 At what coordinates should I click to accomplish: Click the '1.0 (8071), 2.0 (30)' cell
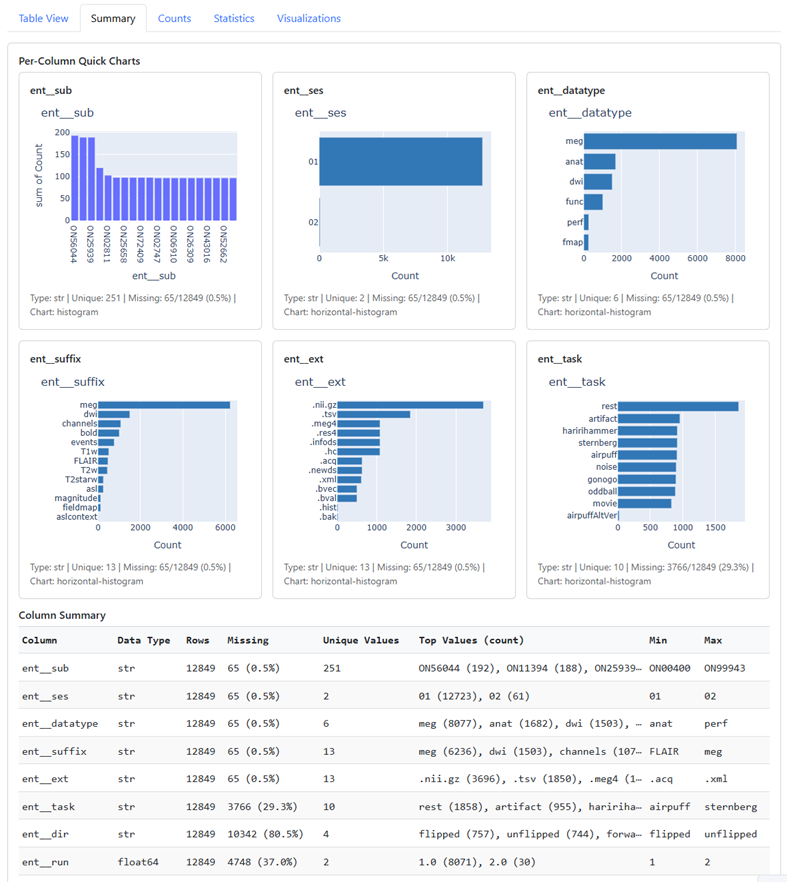[476, 862]
